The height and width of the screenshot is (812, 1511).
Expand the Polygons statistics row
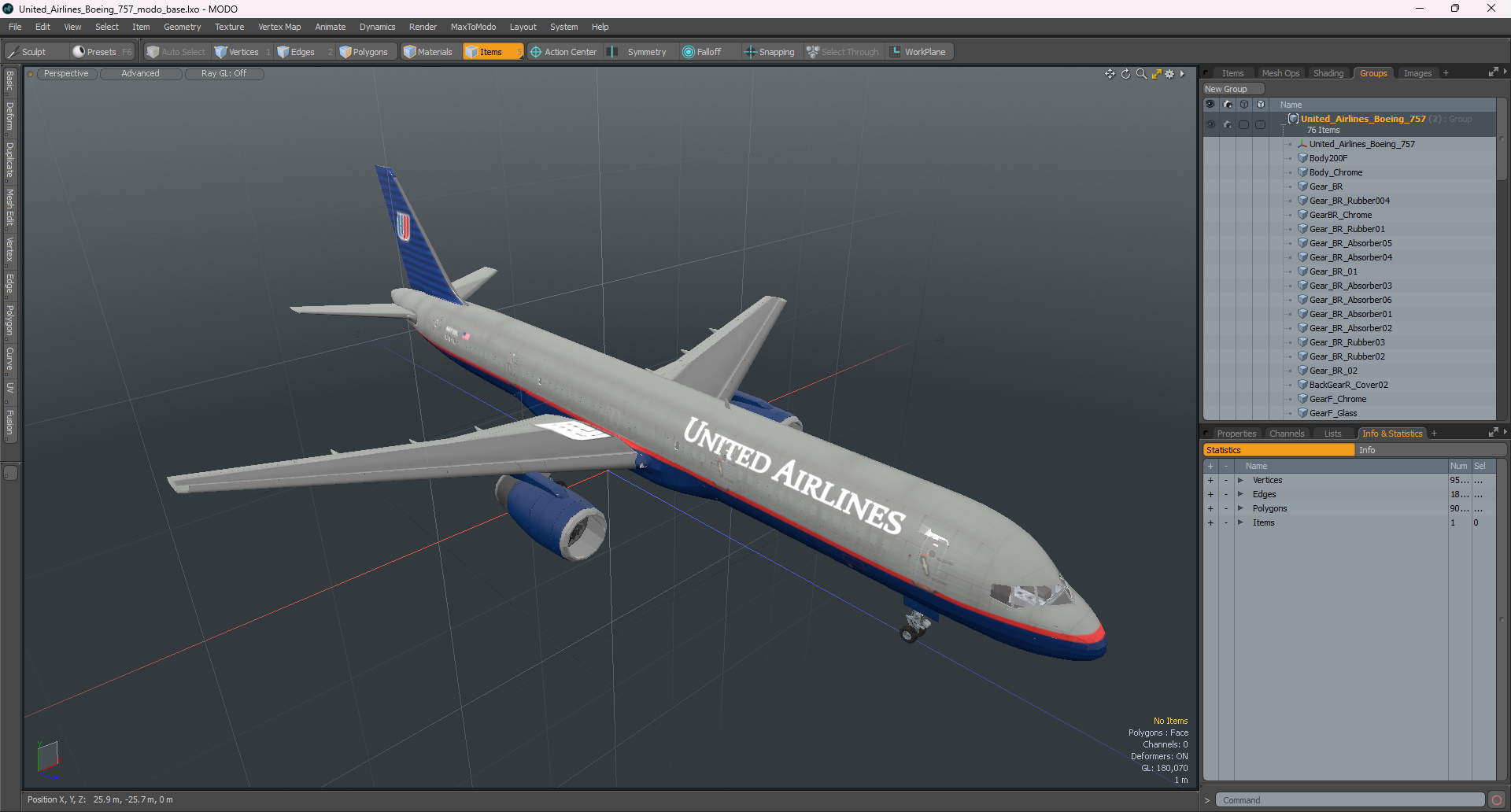coord(1240,508)
